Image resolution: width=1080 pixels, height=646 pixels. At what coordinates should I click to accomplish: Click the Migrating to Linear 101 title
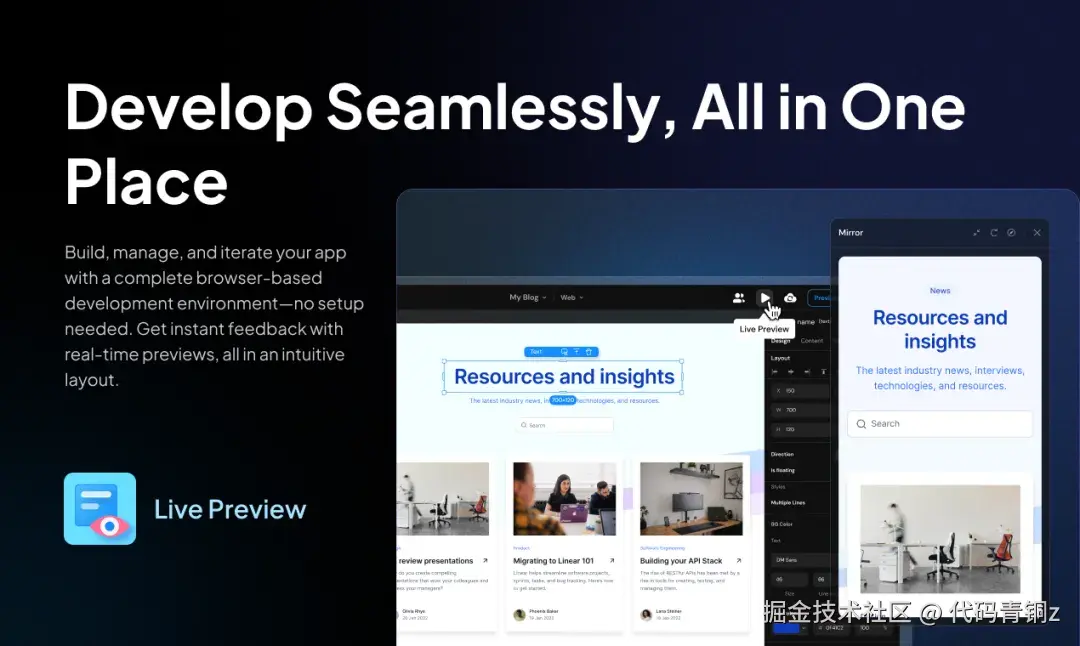tap(553, 561)
